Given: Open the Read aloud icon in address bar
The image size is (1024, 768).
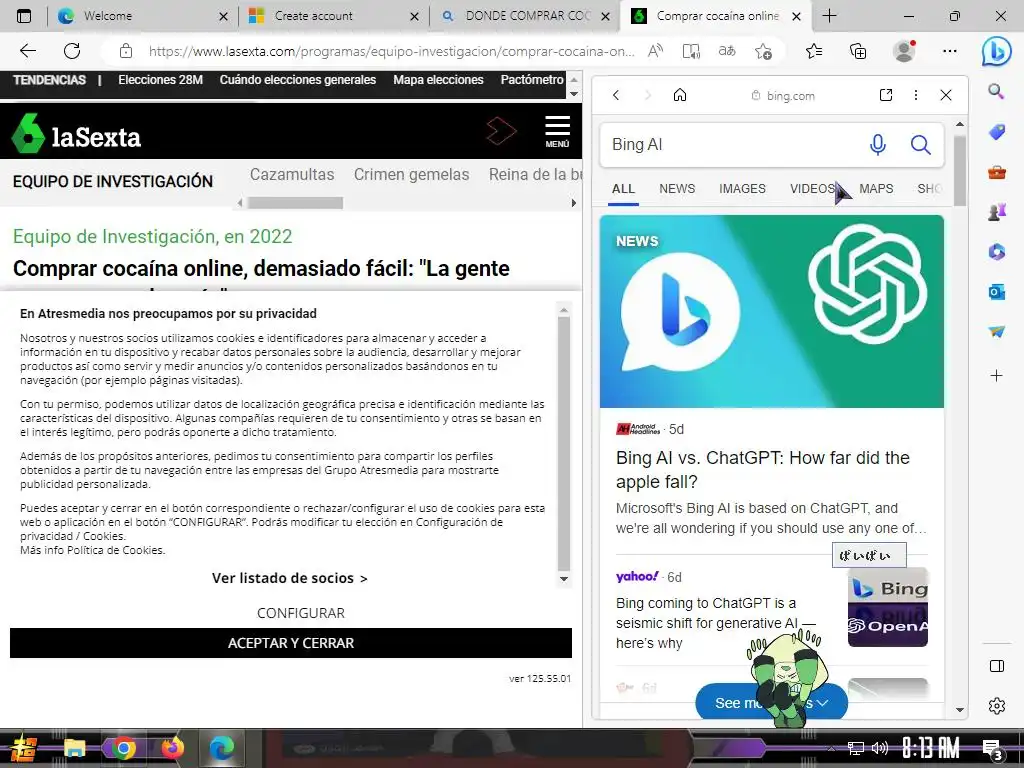Looking at the screenshot, I should click(x=655, y=51).
